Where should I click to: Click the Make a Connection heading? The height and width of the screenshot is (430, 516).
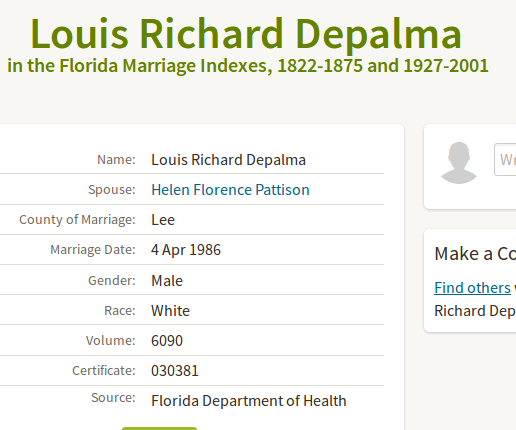[475, 254]
